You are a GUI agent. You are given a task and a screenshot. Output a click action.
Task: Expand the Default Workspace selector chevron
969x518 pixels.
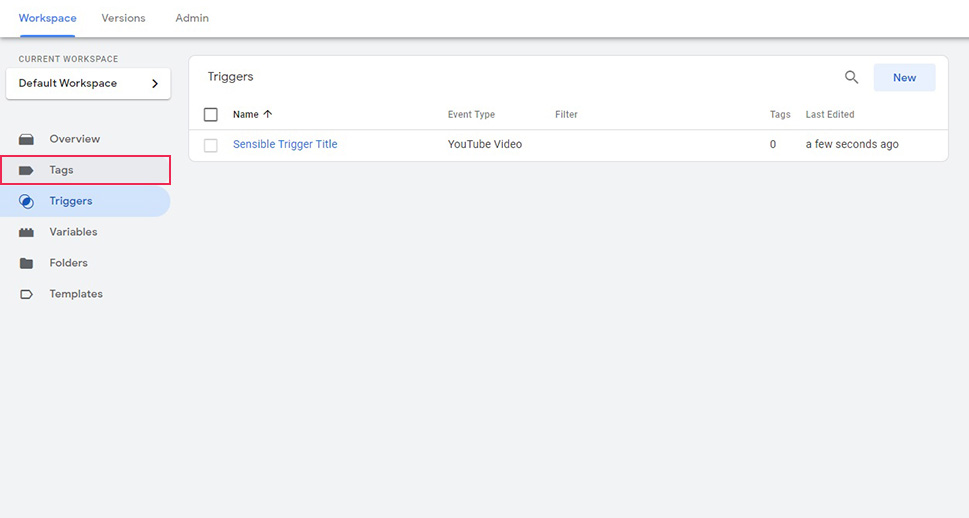tap(154, 83)
